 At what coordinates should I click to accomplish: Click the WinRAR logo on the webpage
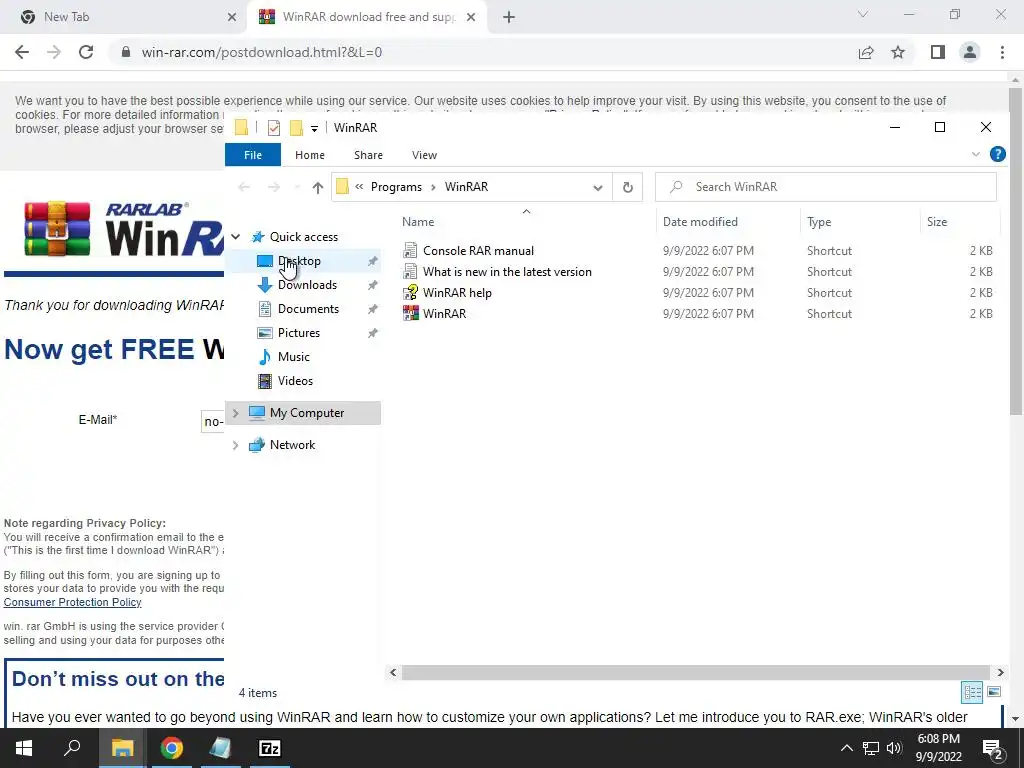[x=124, y=229]
